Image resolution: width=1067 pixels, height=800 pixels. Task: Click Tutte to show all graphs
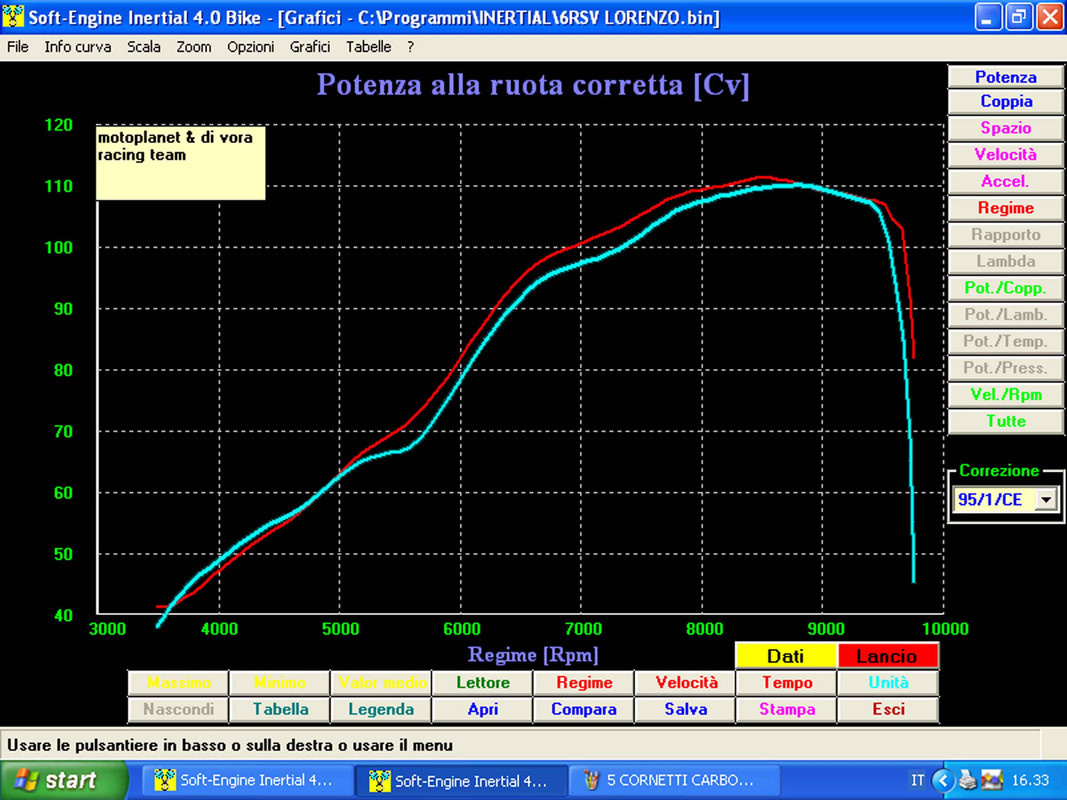[1005, 421]
